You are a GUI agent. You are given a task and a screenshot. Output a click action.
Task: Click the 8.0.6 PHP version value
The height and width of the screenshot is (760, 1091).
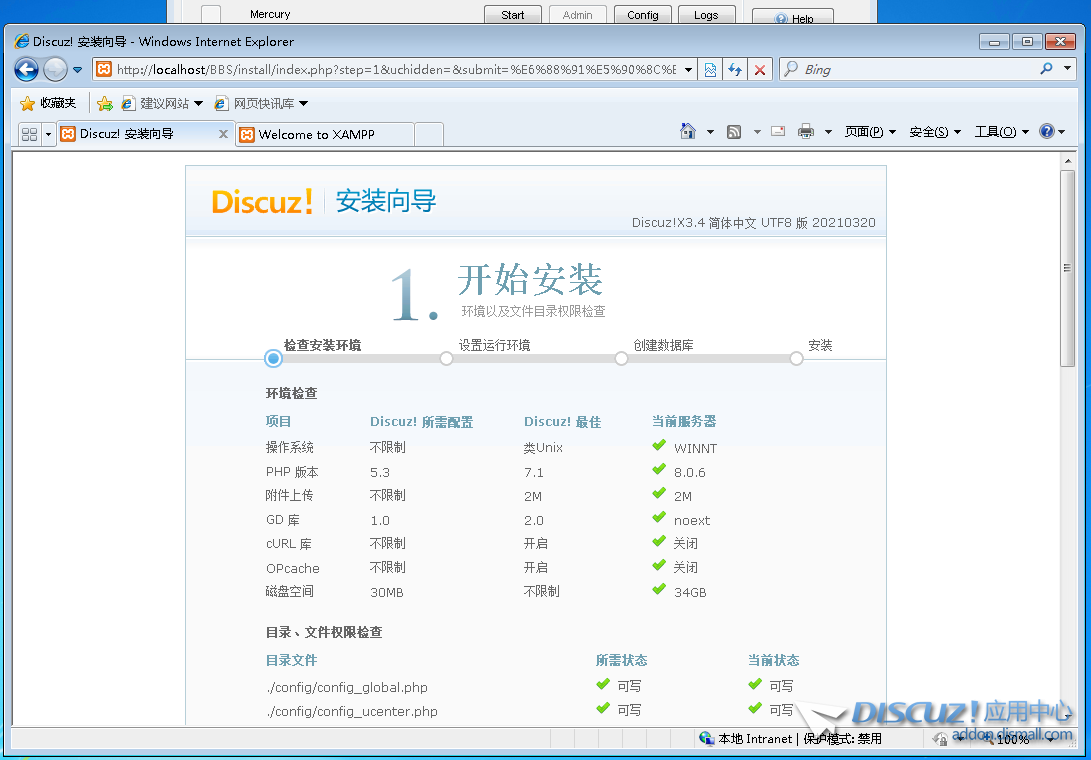(x=690, y=473)
